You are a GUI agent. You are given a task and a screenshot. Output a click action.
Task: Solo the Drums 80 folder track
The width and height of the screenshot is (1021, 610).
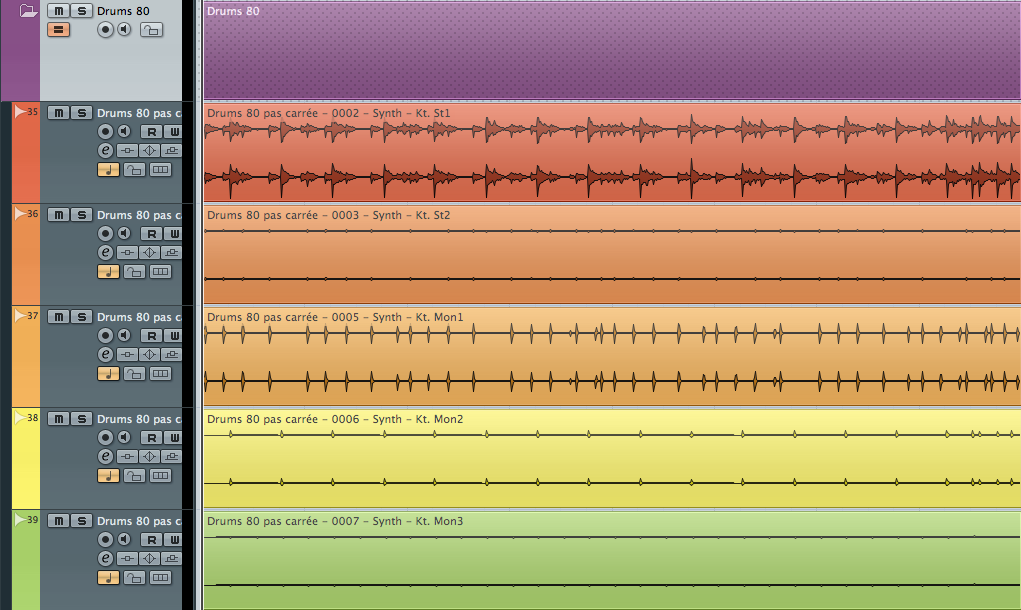click(x=81, y=10)
